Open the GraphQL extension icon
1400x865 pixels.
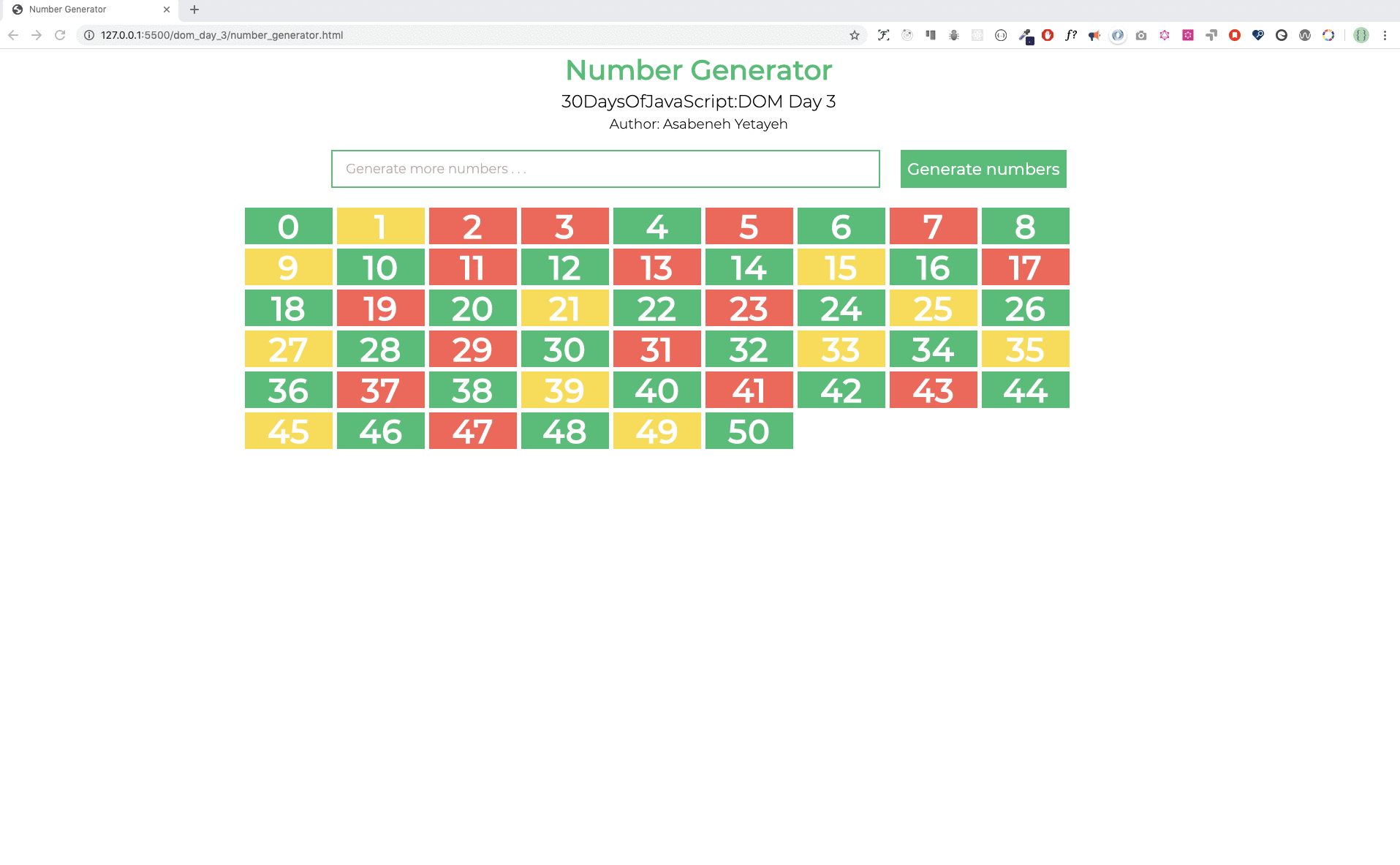pos(1165,34)
